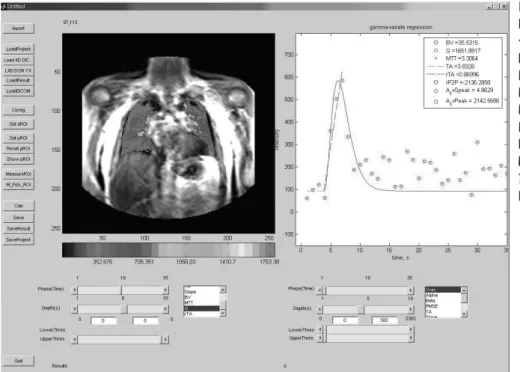Click right arrow of left UpperThres slider
This screenshot has height=372, width=520.
[x=165, y=339]
